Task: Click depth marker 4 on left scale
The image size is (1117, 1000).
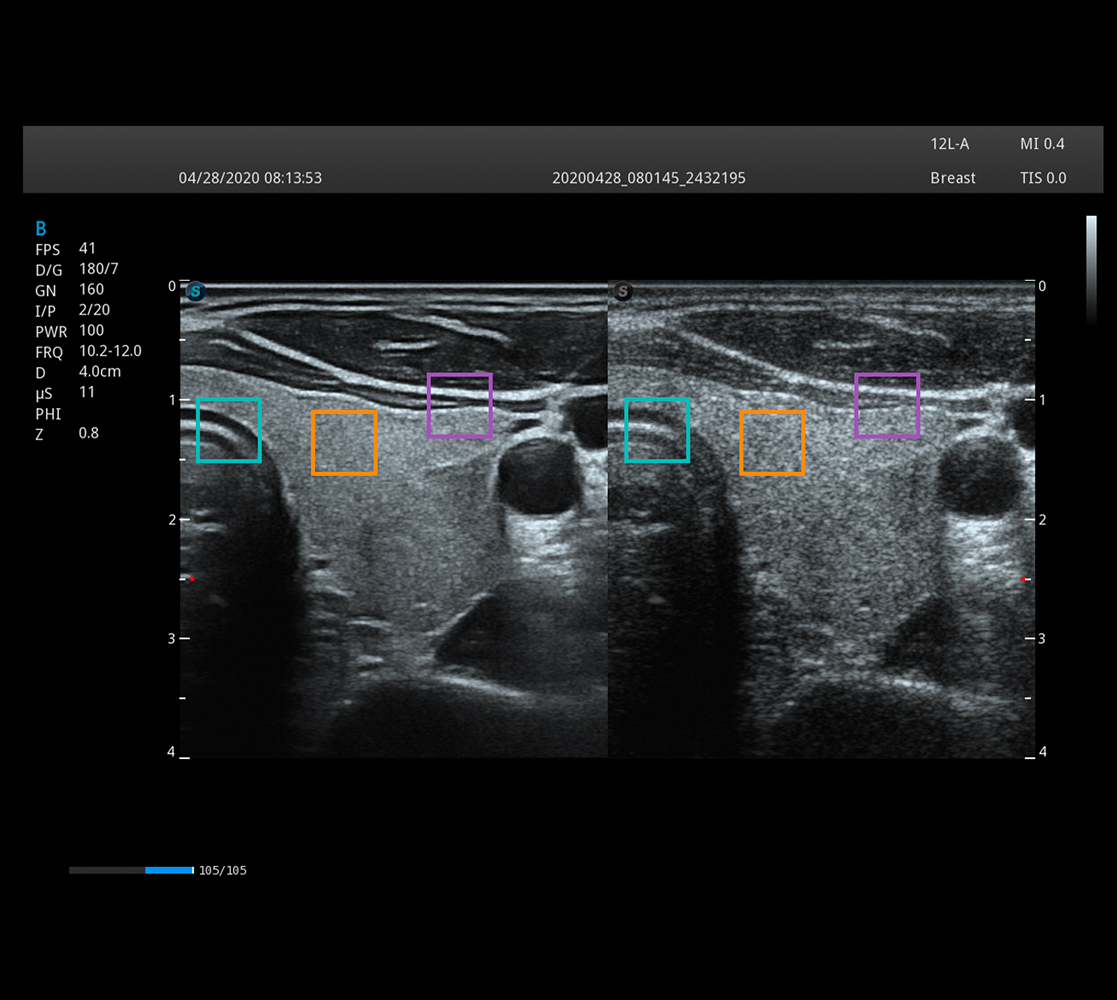Action: coord(172,751)
